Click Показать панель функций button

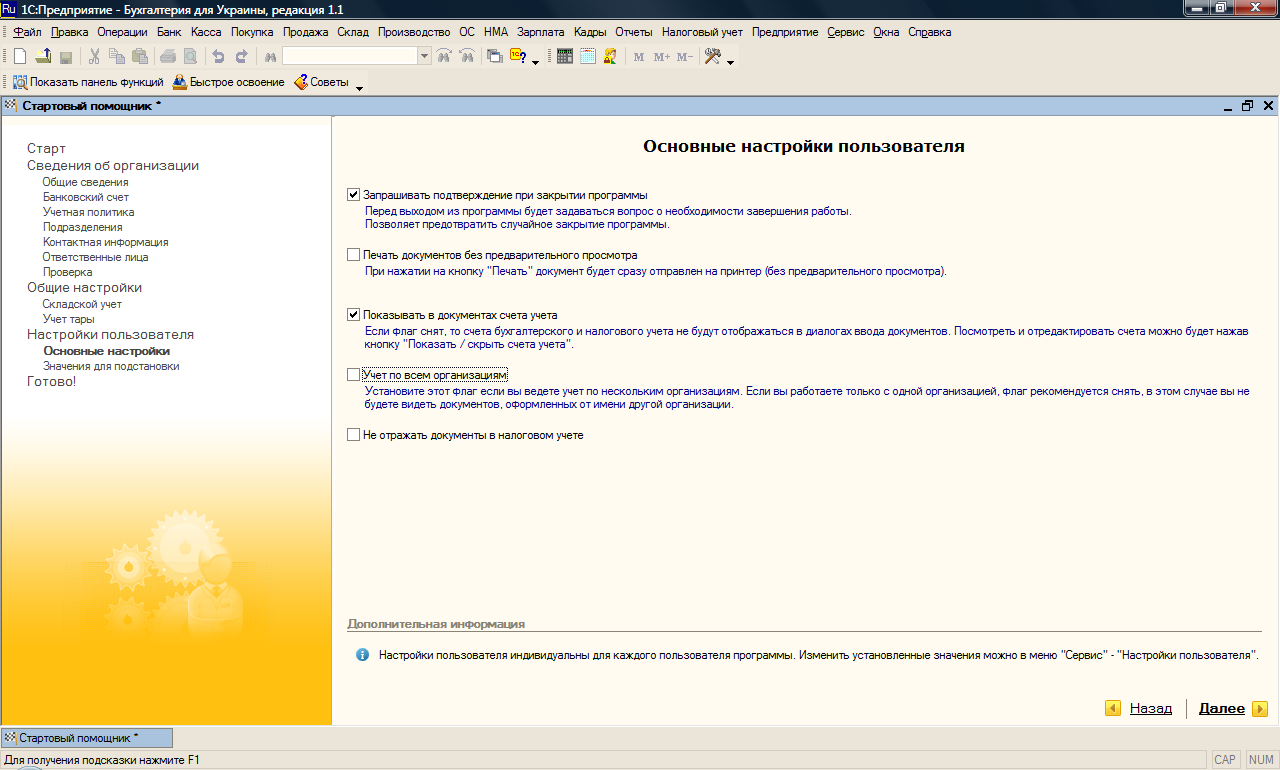pos(88,82)
